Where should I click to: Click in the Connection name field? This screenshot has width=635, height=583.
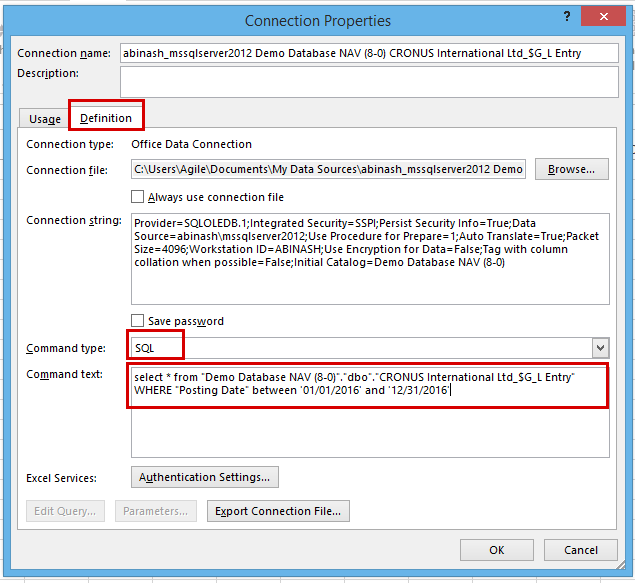tap(369, 53)
